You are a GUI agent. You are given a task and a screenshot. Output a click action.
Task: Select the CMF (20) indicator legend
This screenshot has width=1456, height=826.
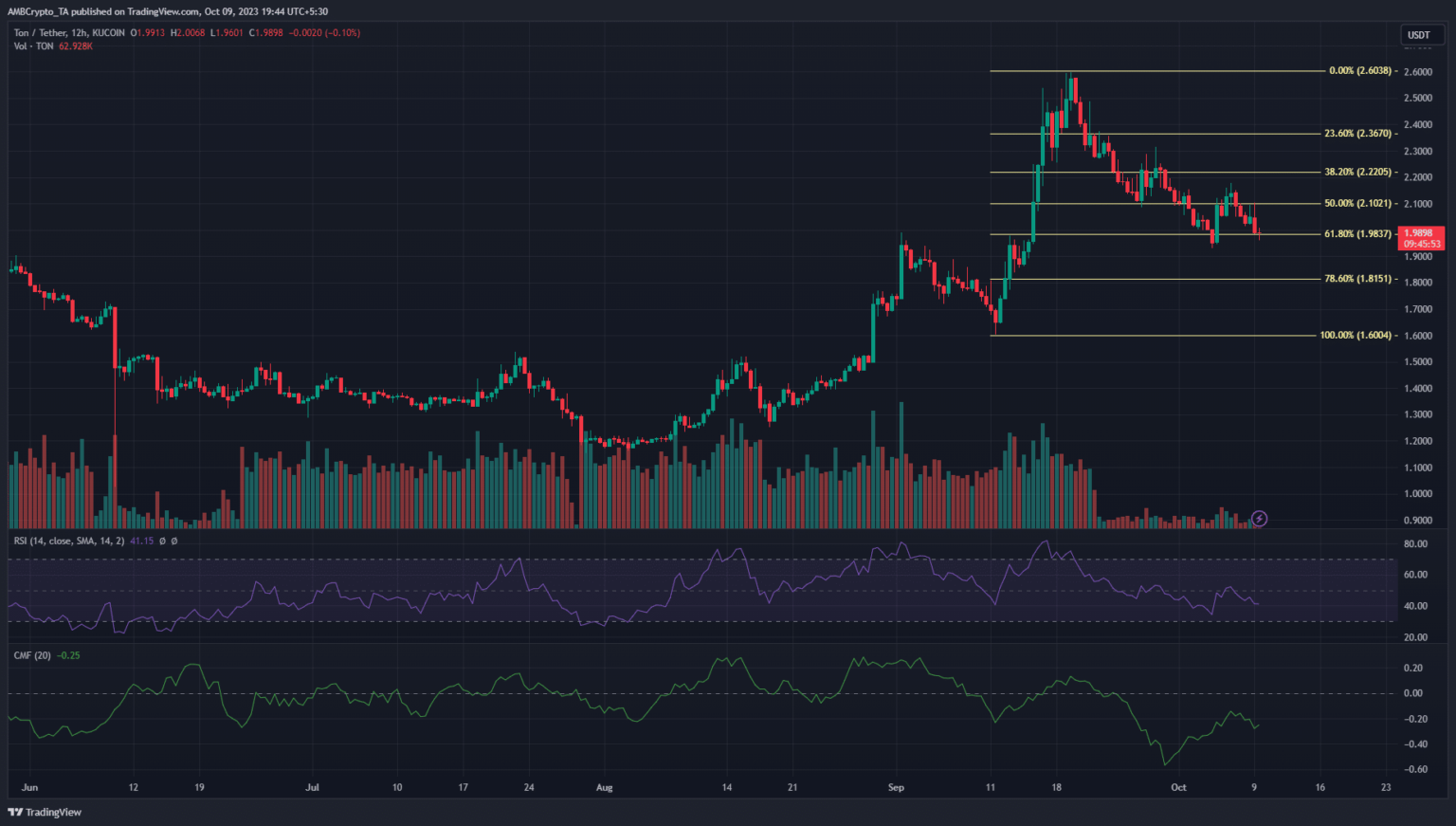(x=32, y=655)
